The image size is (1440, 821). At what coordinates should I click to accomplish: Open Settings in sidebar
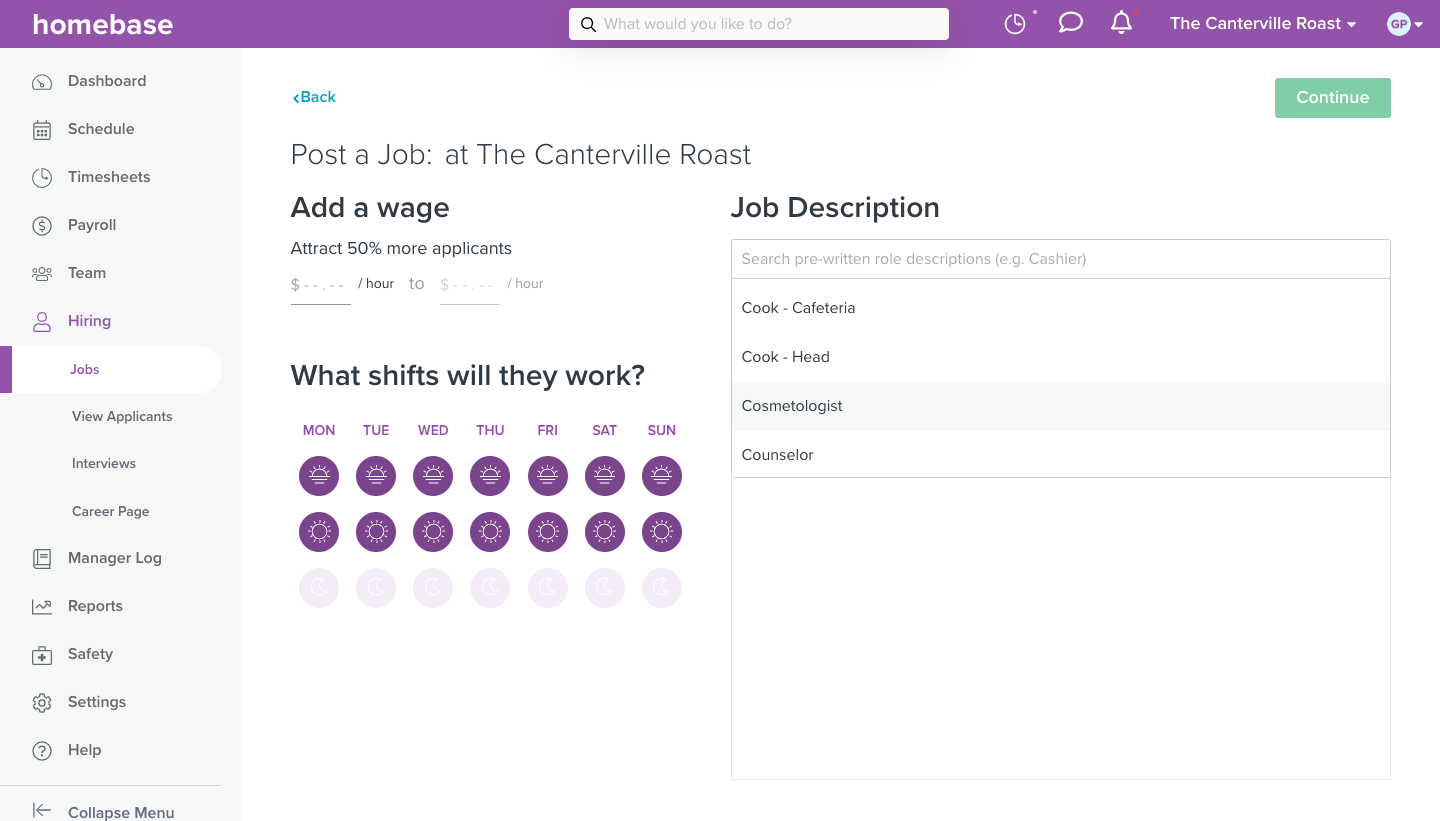coord(97,702)
